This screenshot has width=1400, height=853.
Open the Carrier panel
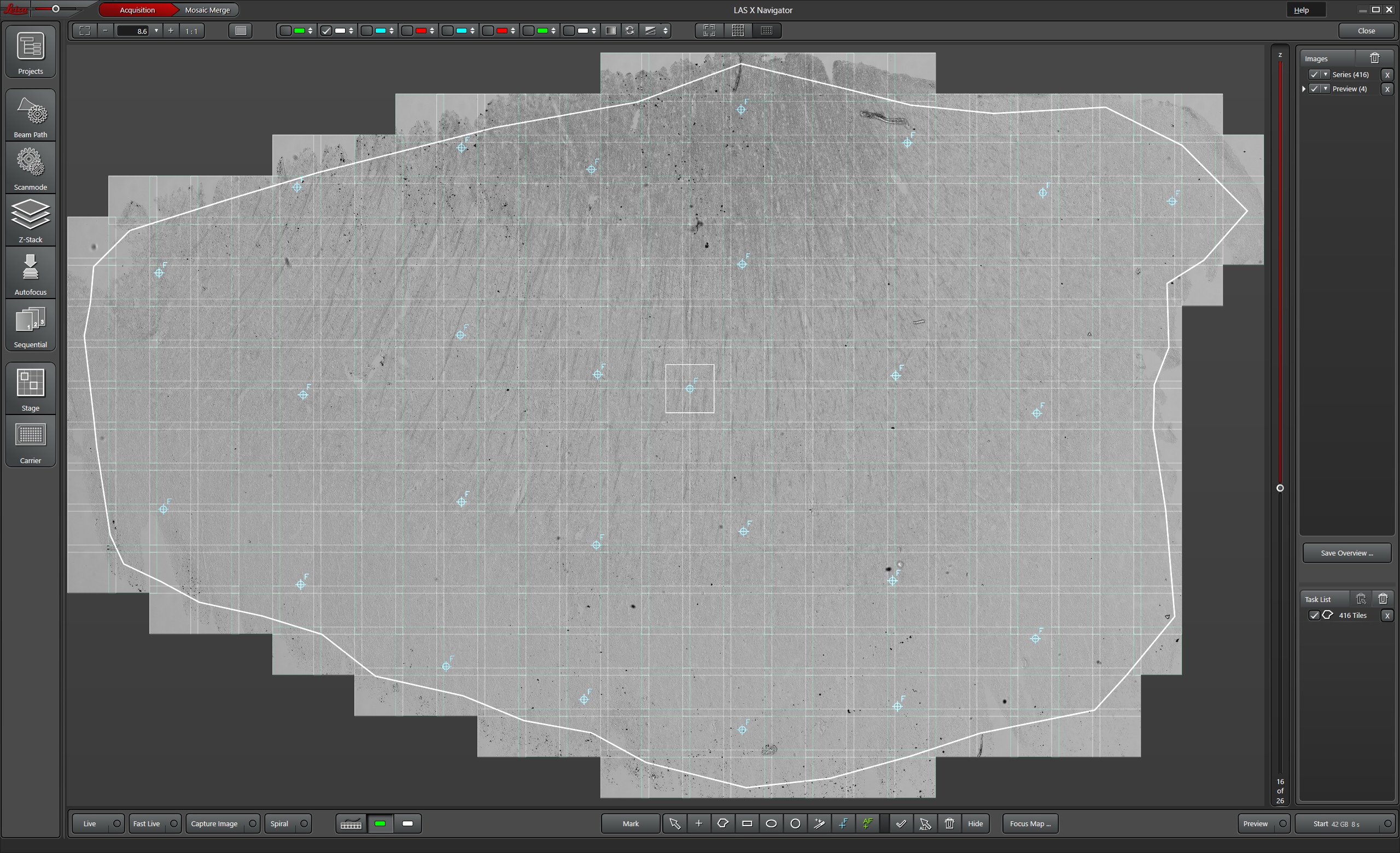31,441
